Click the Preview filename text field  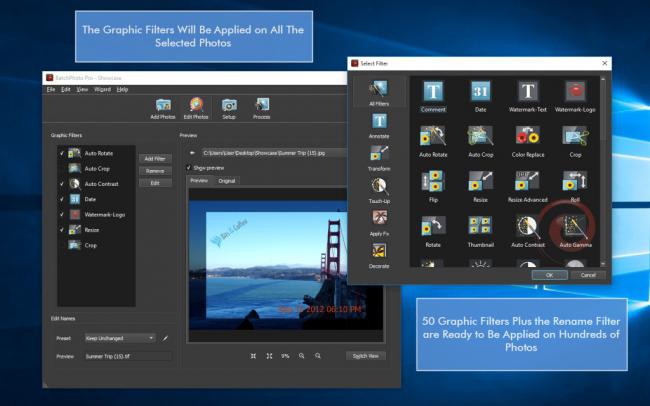click(x=127, y=355)
